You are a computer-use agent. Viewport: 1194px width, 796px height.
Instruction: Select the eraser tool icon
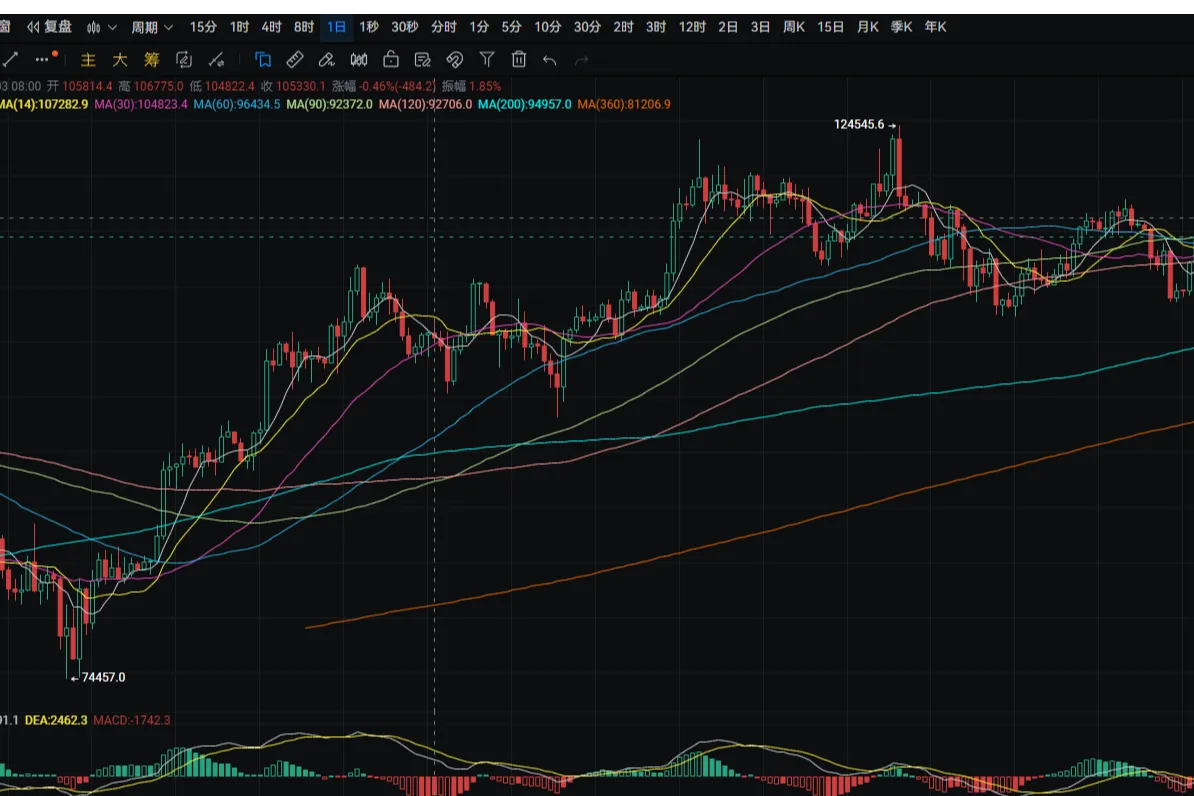pos(327,60)
